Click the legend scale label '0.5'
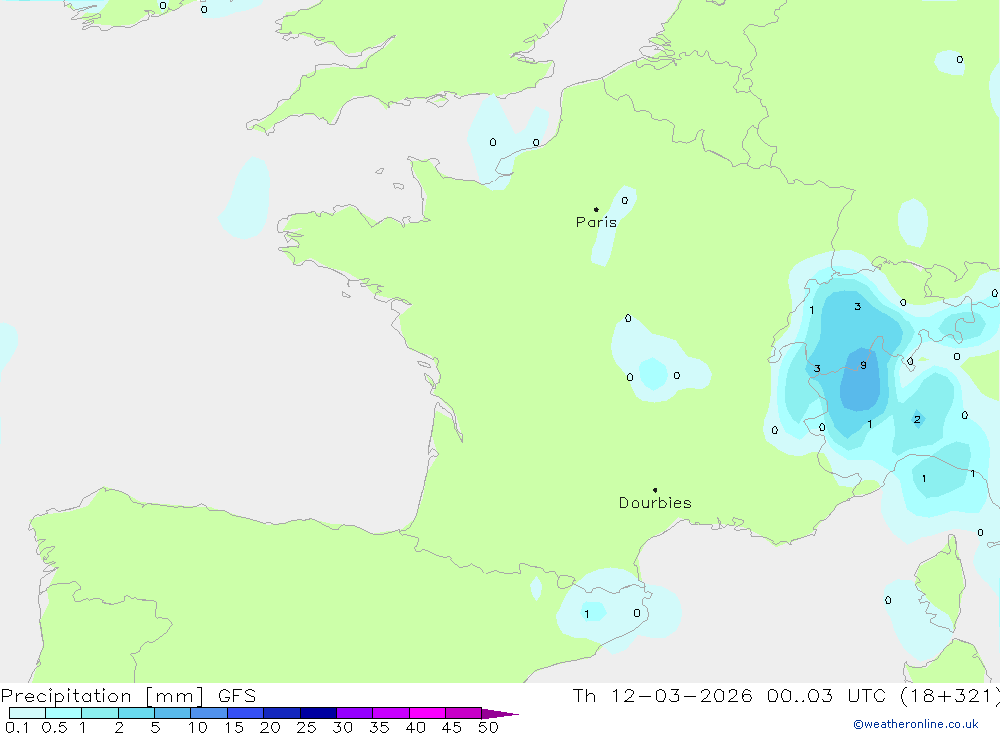The image size is (1000, 733). pos(54,727)
